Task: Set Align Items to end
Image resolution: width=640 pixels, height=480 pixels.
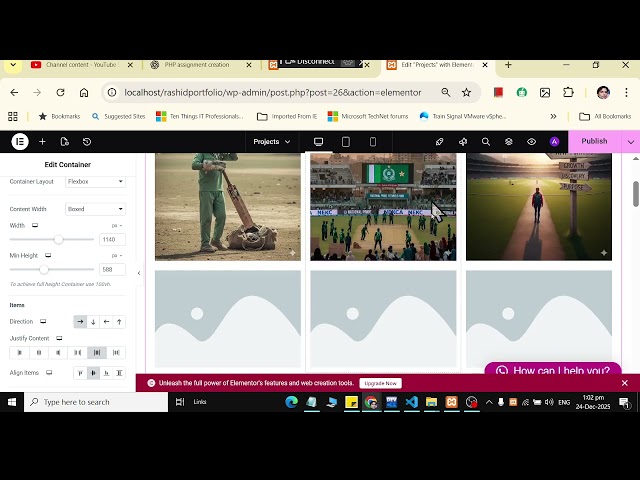Action: [107, 373]
